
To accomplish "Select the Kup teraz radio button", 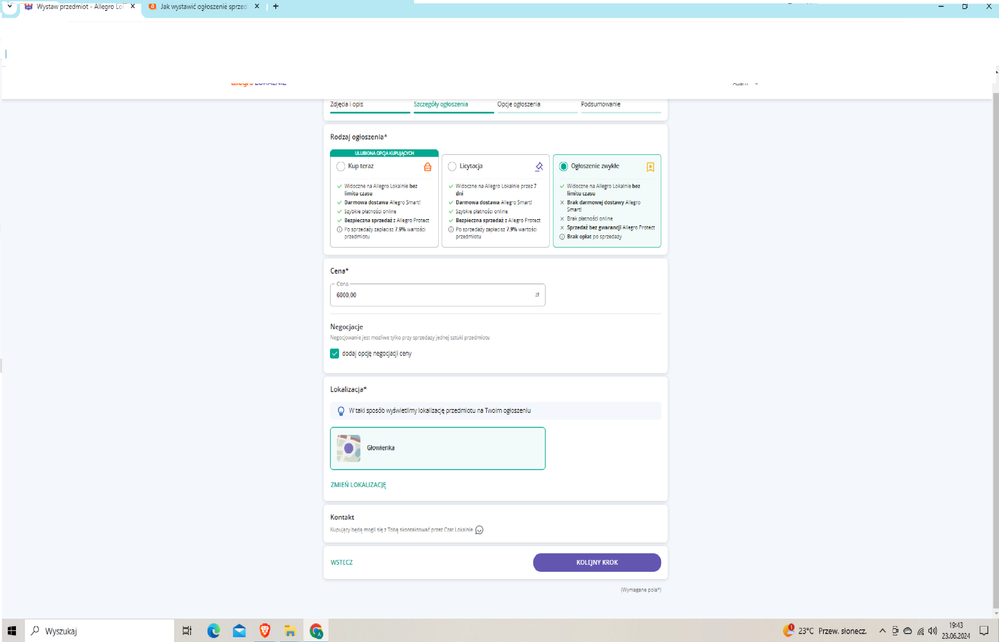I will click(341, 167).
